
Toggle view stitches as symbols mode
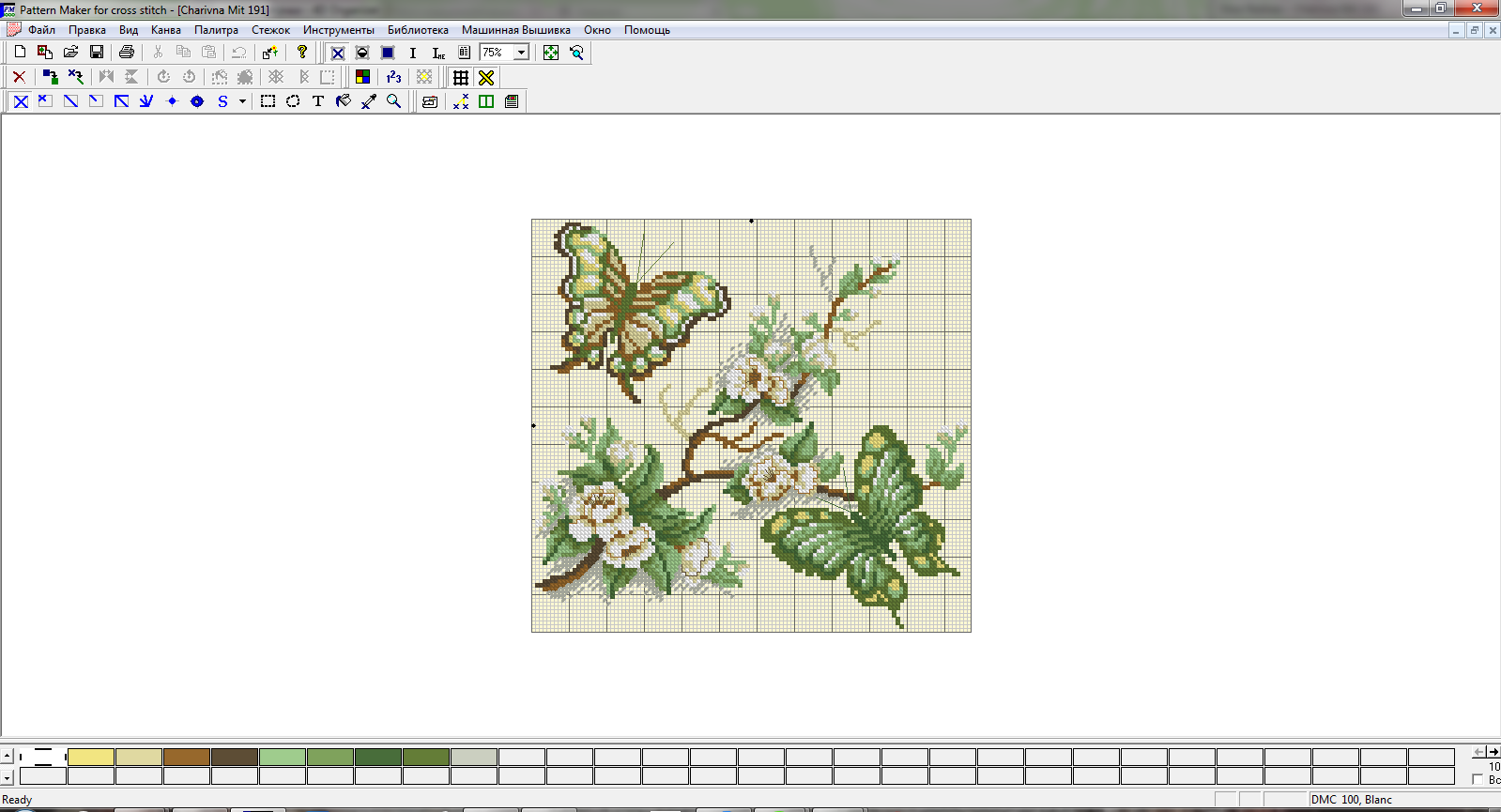(362, 53)
